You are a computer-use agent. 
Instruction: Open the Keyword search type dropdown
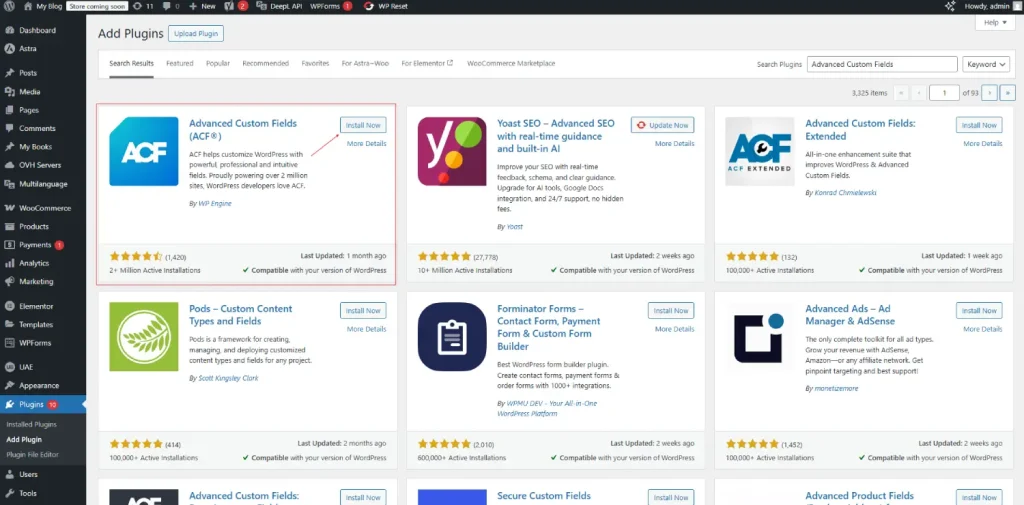click(985, 64)
